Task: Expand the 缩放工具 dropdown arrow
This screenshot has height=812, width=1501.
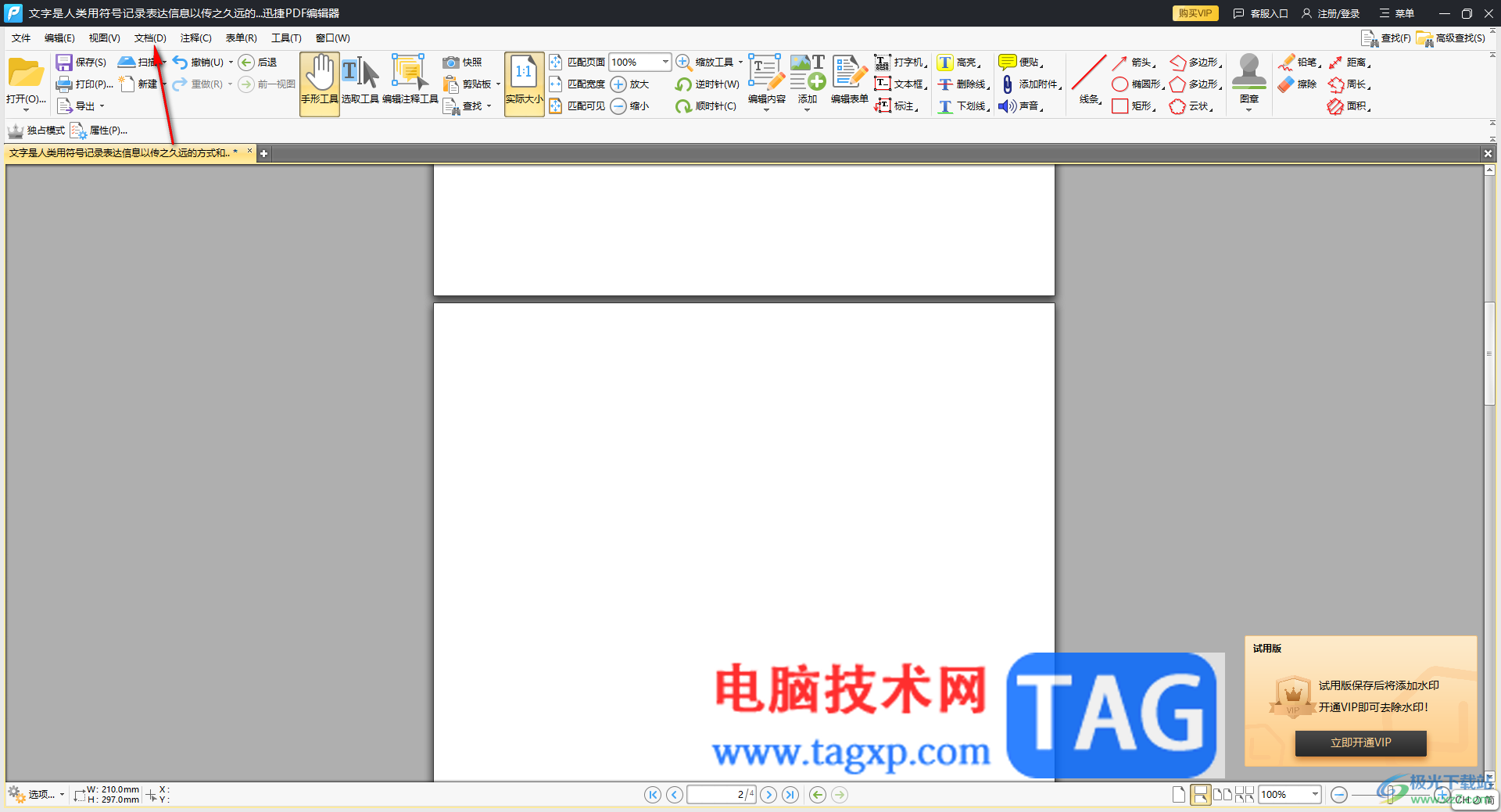Action: [740, 63]
